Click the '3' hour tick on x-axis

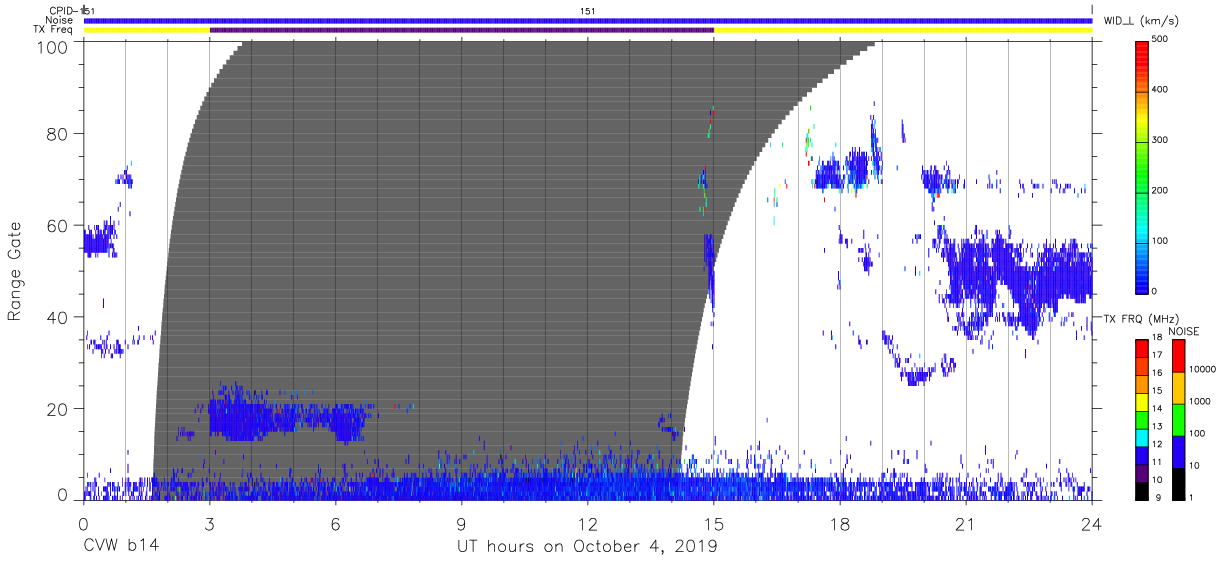click(209, 523)
